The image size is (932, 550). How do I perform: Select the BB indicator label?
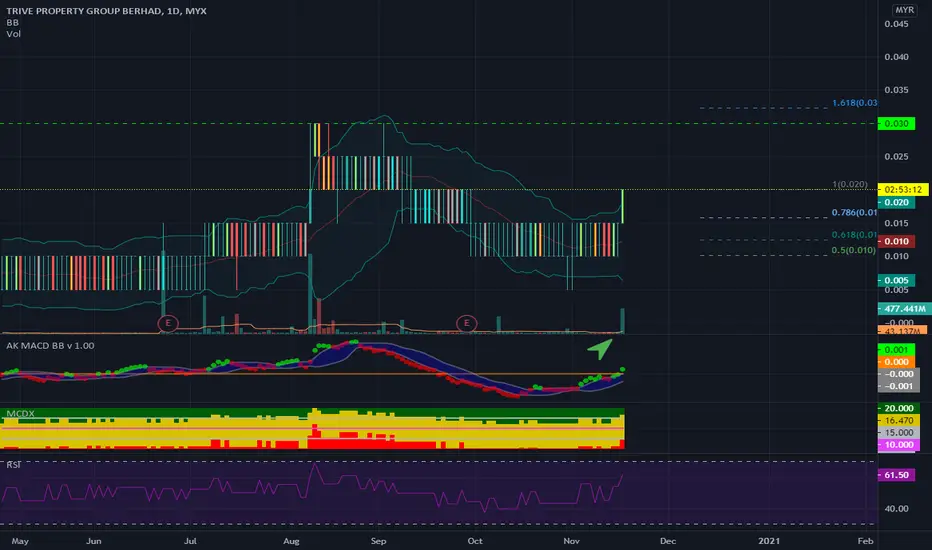(12, 23)
